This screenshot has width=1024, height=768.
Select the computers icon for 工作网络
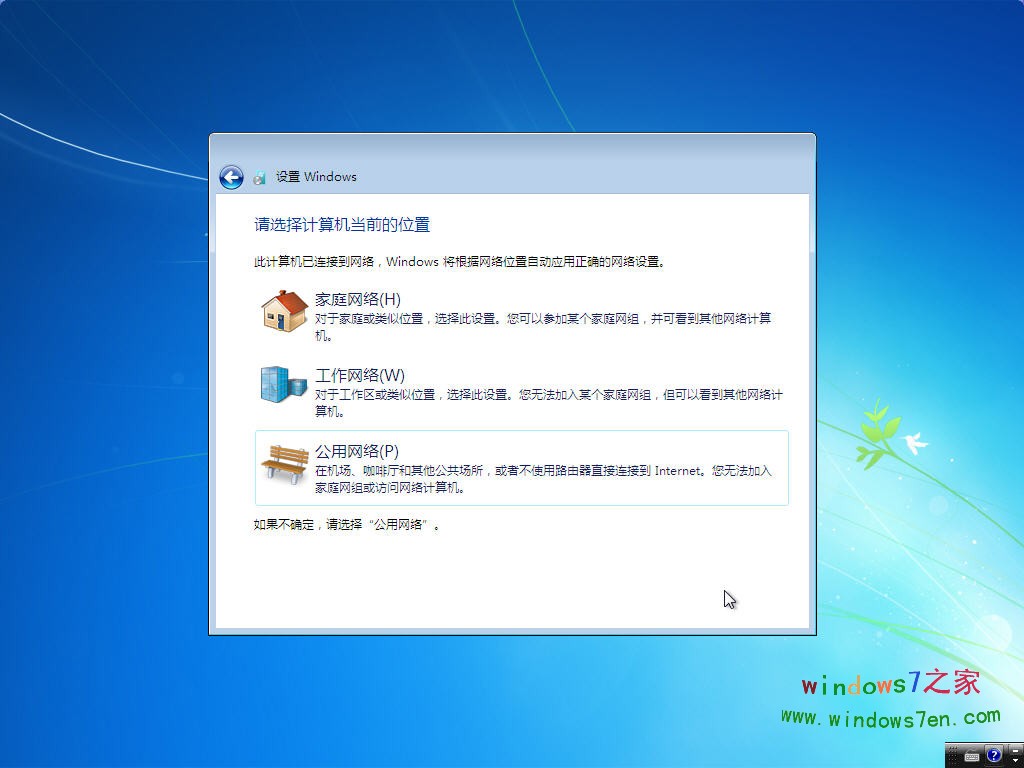281,385
